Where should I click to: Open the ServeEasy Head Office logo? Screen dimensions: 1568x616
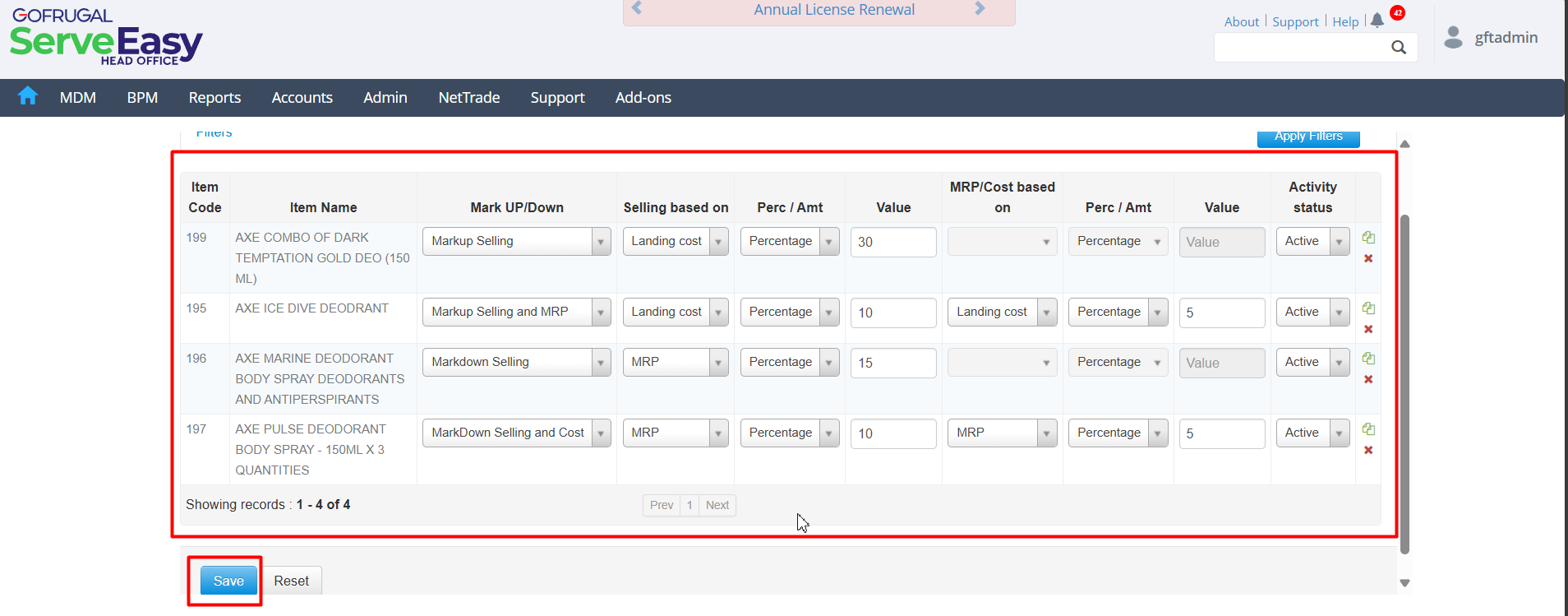106,37
